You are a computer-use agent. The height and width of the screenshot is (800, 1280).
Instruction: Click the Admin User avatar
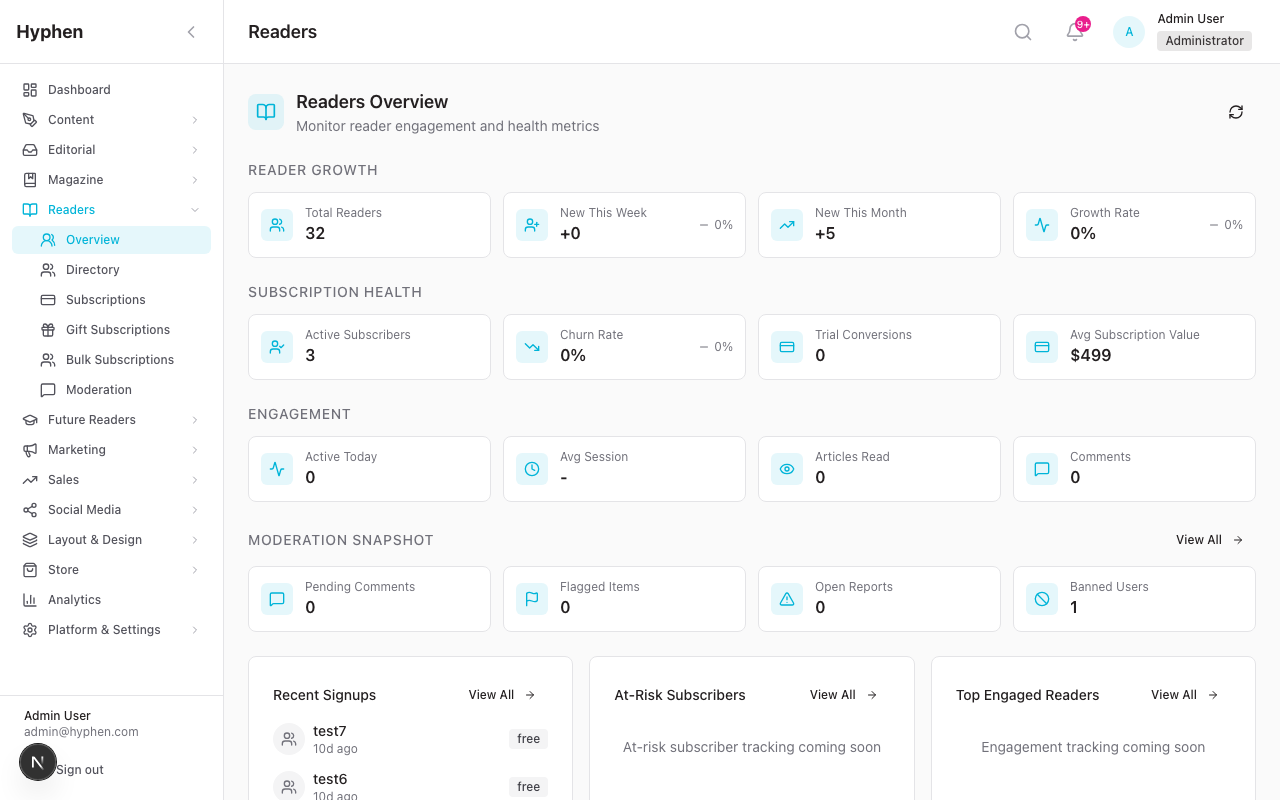1128,31
